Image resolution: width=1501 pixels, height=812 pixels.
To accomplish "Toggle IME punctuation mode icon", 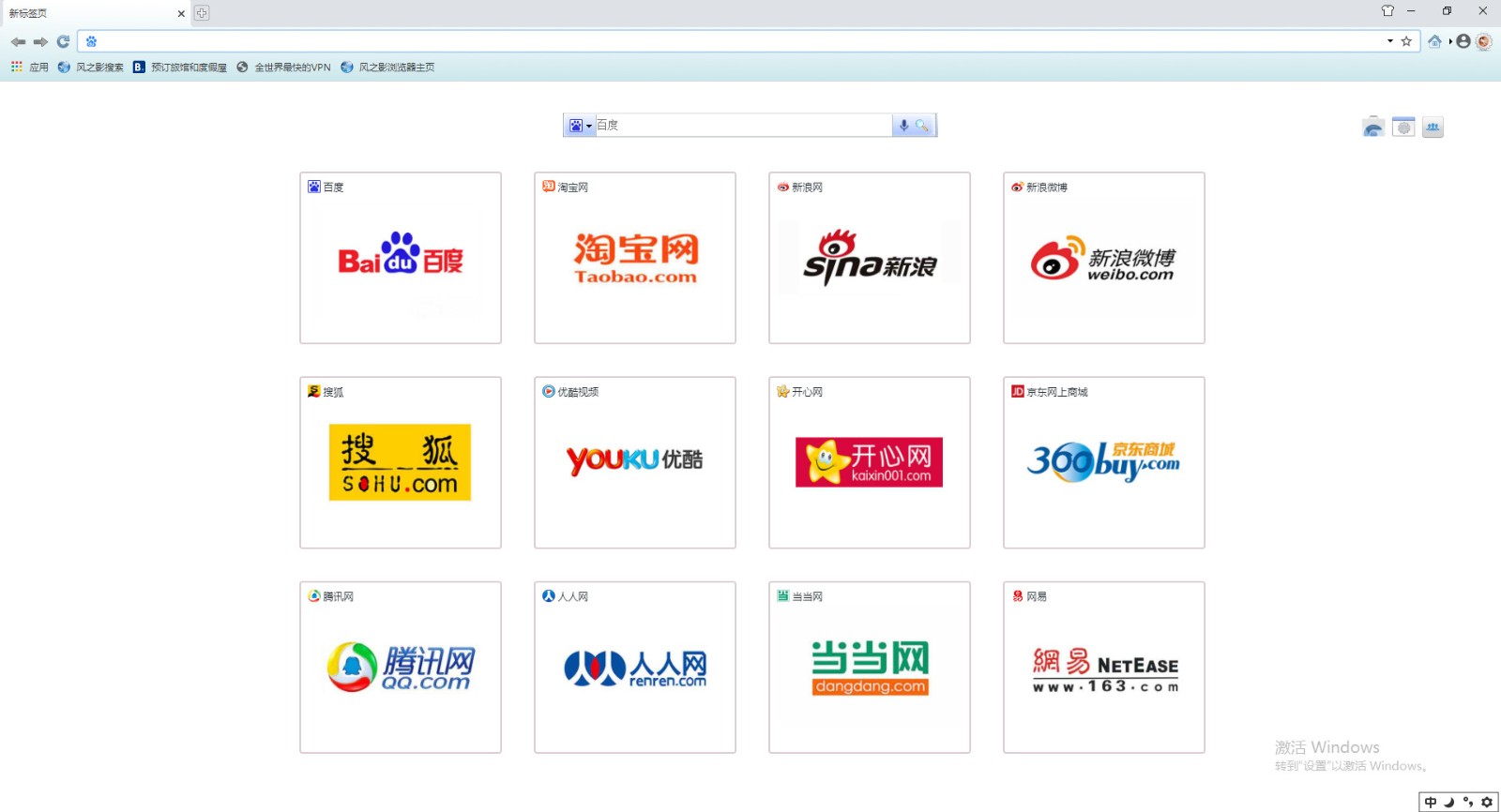I will 1468,803.
